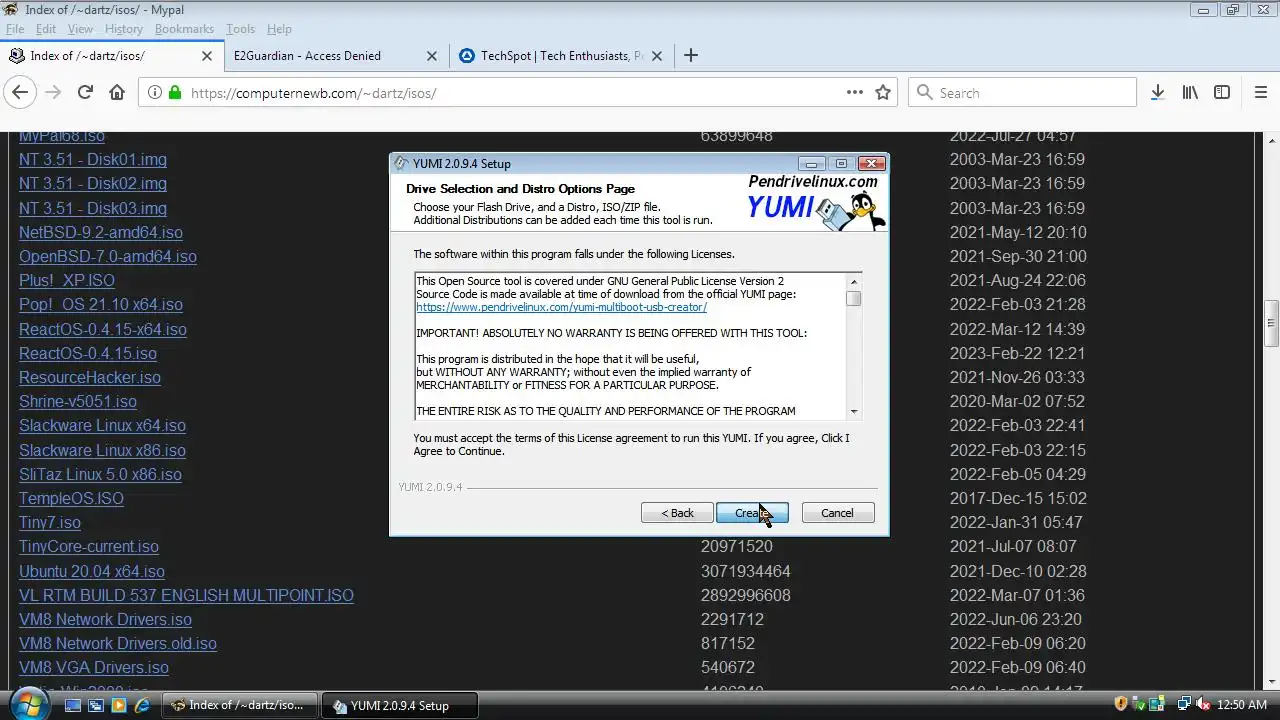Open Bookmarks menu in Mypal
This screenshot has height=720, width=1280.
pyautogui.click(x=184, y=29)
